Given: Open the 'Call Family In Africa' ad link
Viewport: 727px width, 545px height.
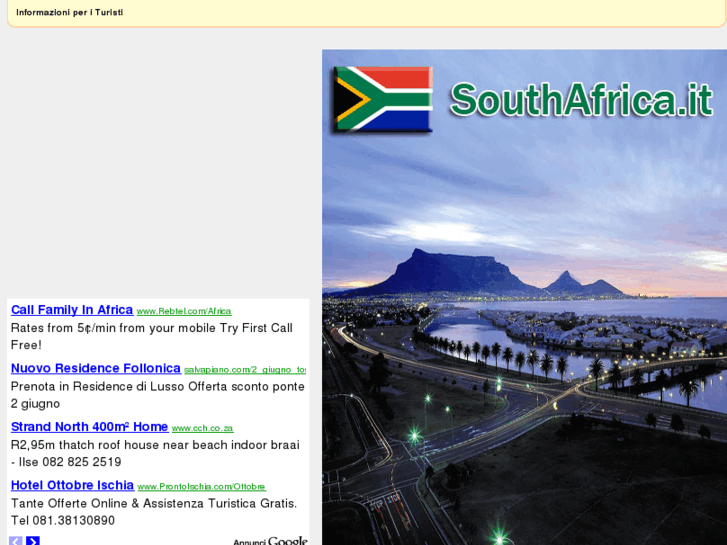Looking at the screenshot, I should (72, 310).
